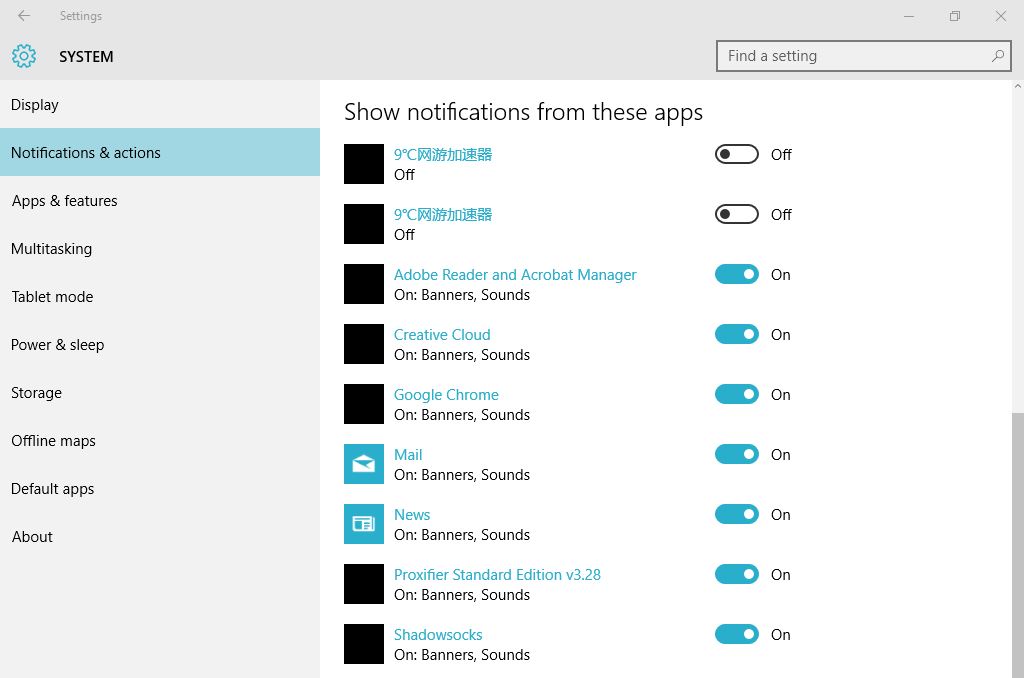Image resolution: width=1024 pixels, height=678 pixels.
Task: Minimize the Settings window
Action: click(908, 16)
